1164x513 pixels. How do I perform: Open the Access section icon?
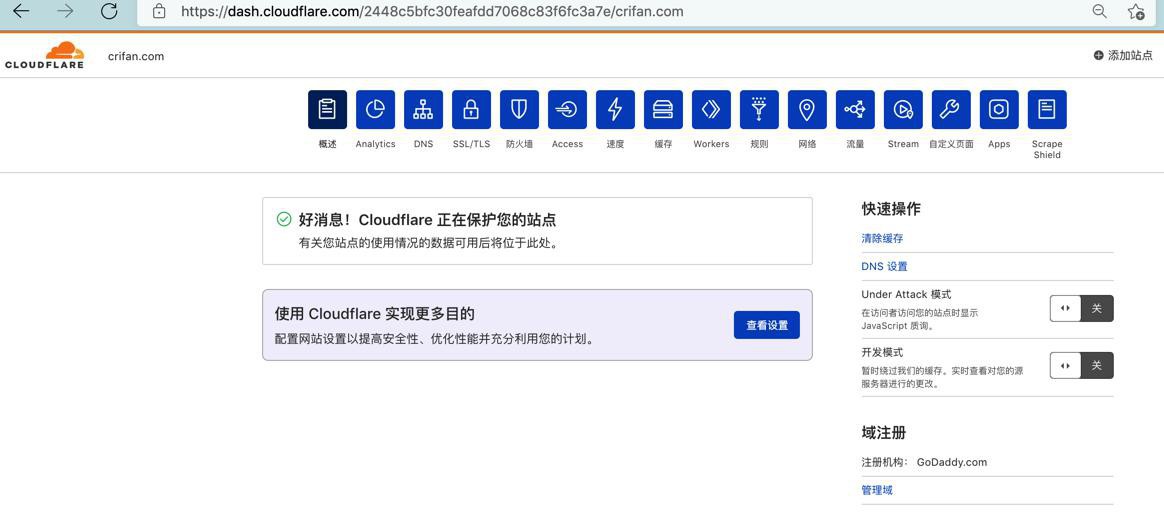[567, 110]
